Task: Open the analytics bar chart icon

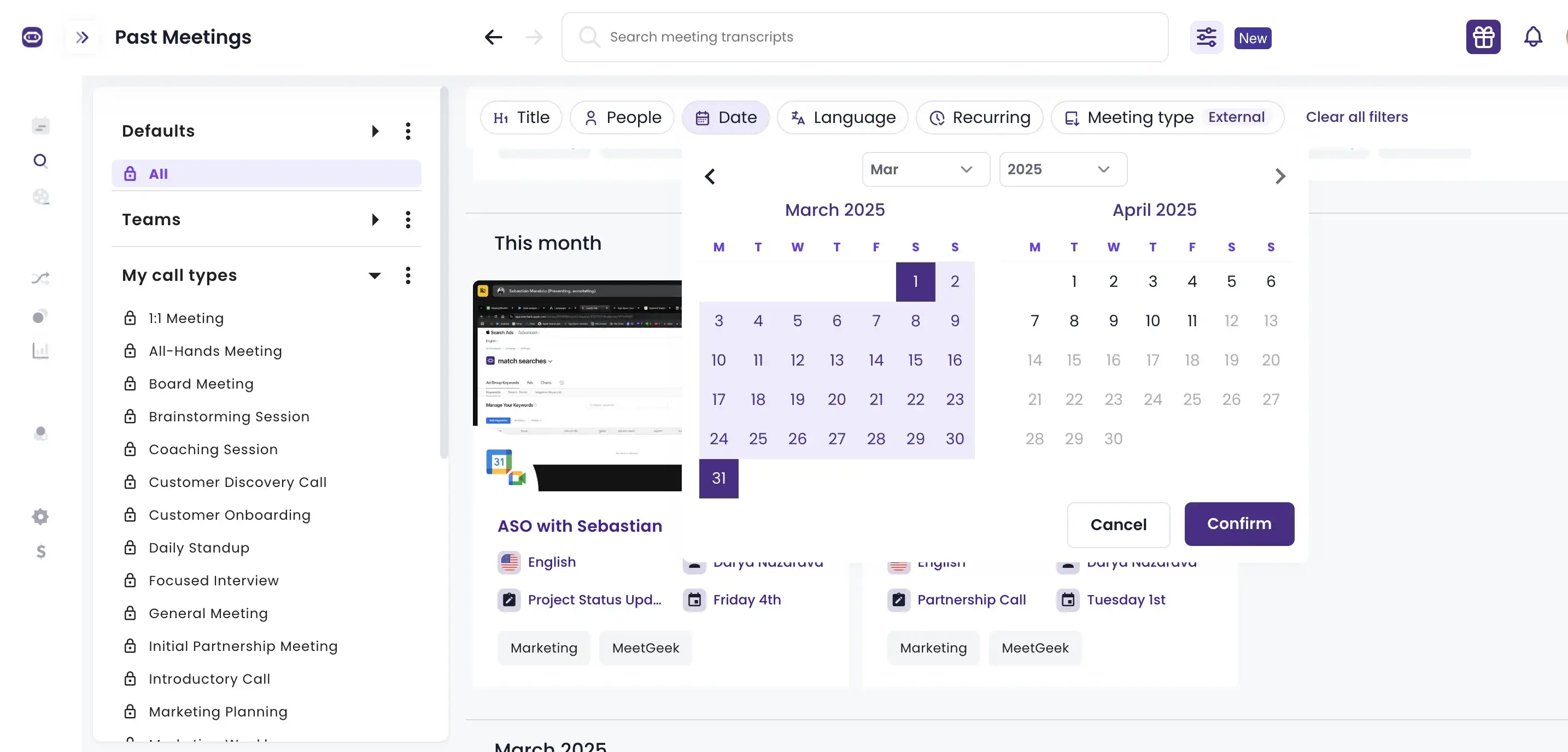Action: [40, 350]
